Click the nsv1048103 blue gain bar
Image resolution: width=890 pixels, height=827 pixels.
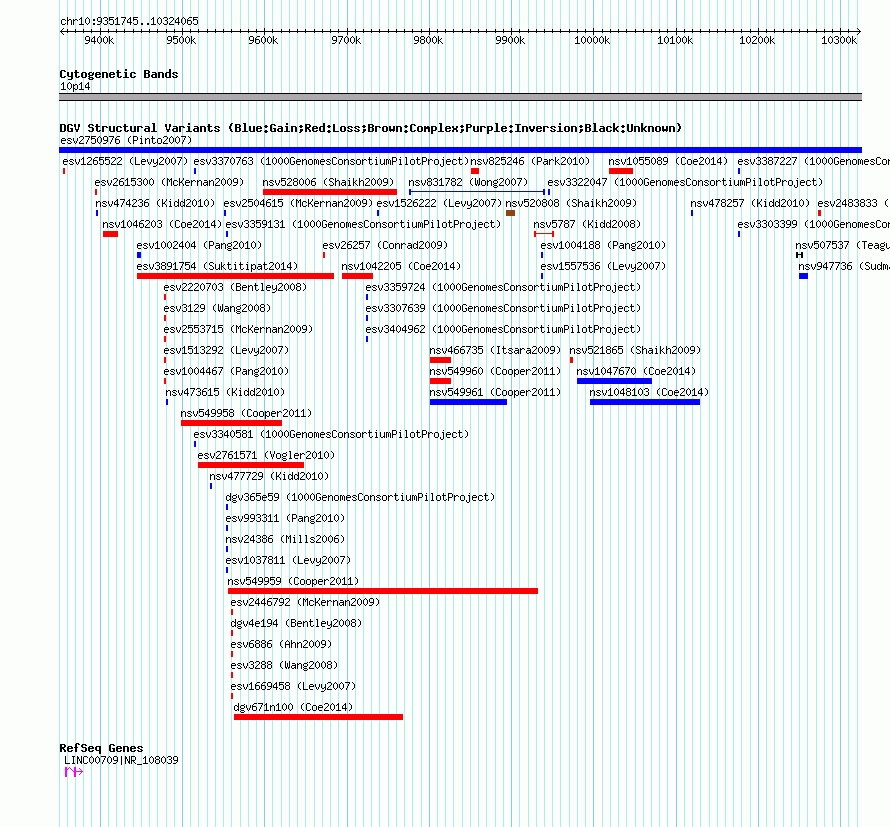point(645,402)
